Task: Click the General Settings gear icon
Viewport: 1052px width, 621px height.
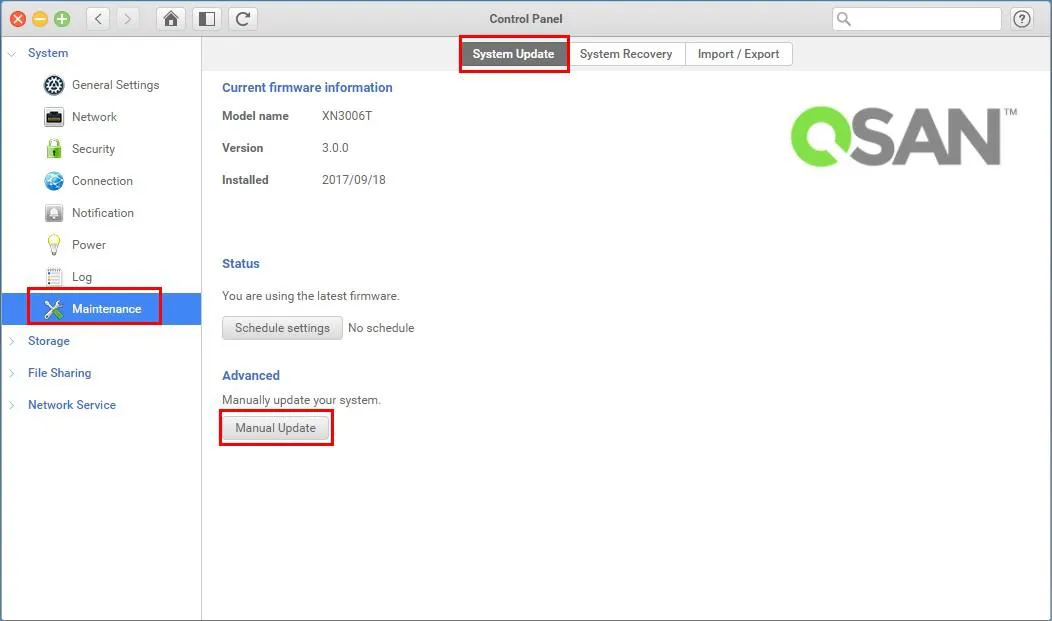Action: click(54, 85)
